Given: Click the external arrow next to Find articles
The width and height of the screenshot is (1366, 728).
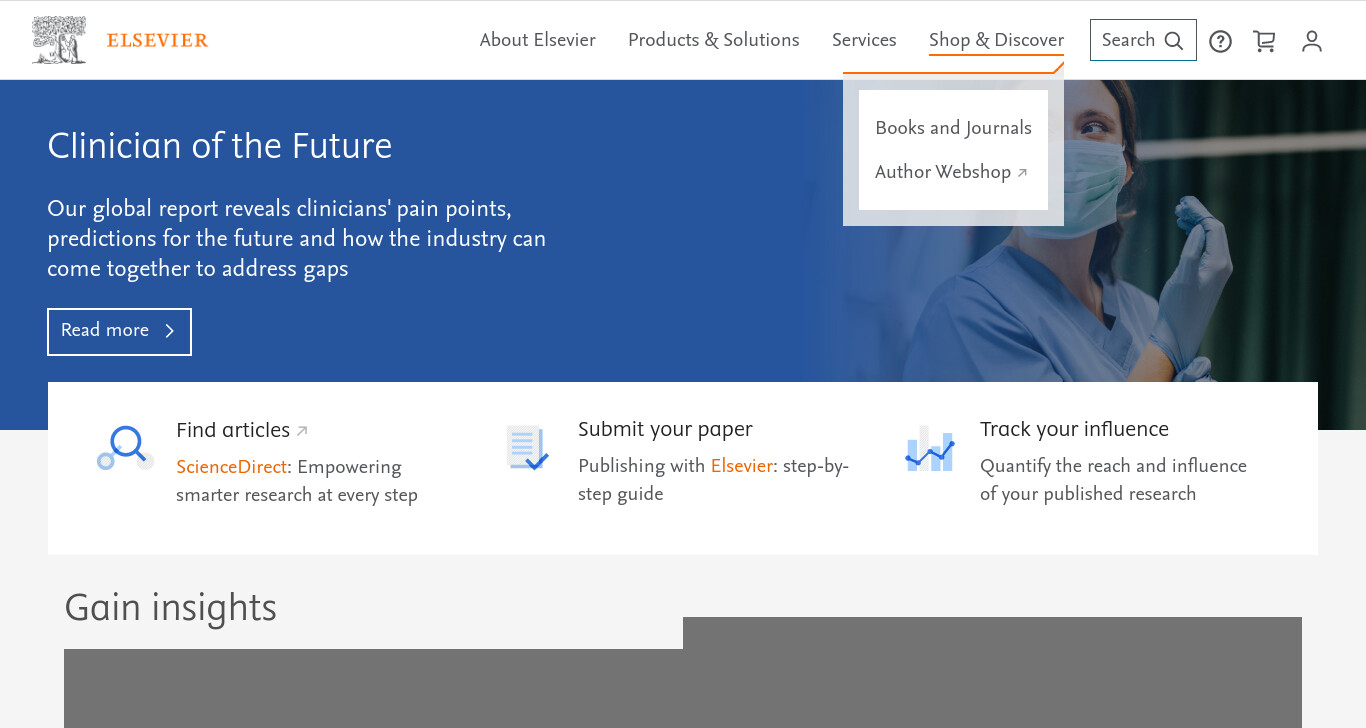Looking at the screenshot, I should click(x=302, y=431).
